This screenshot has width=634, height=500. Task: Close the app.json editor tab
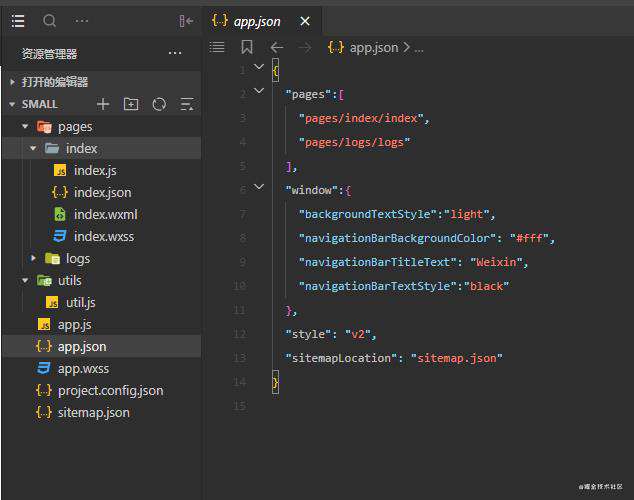pos(305,21)
